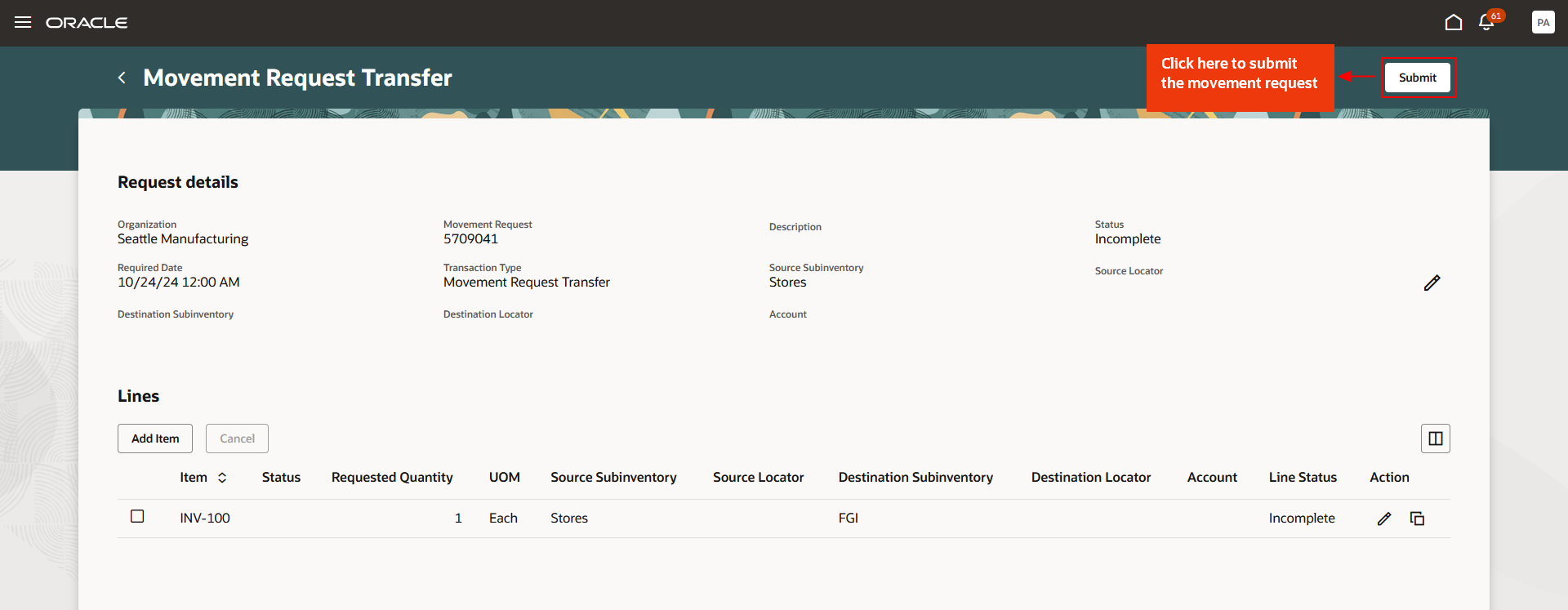Click the Action column header

[1389, 478]
